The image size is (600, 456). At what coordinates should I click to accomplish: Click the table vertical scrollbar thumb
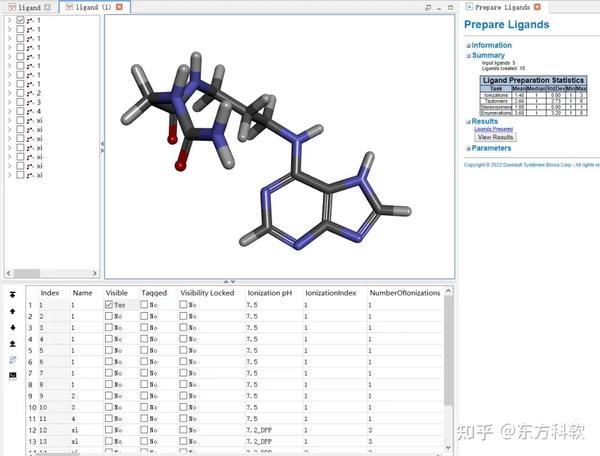(448, 350)
